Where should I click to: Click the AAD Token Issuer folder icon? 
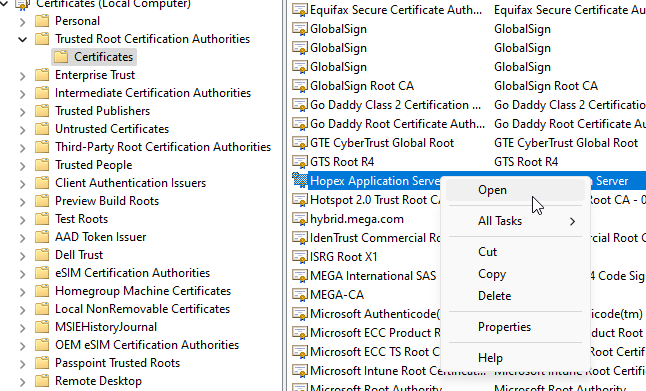tap(42, 237)
